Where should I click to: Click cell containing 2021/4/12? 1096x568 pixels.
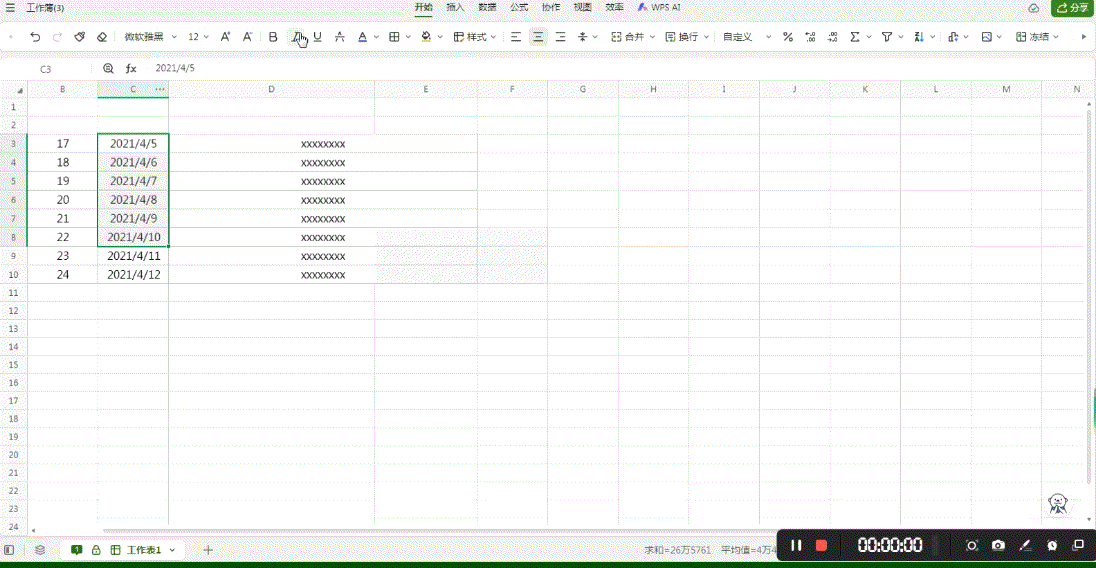(134, 275)
